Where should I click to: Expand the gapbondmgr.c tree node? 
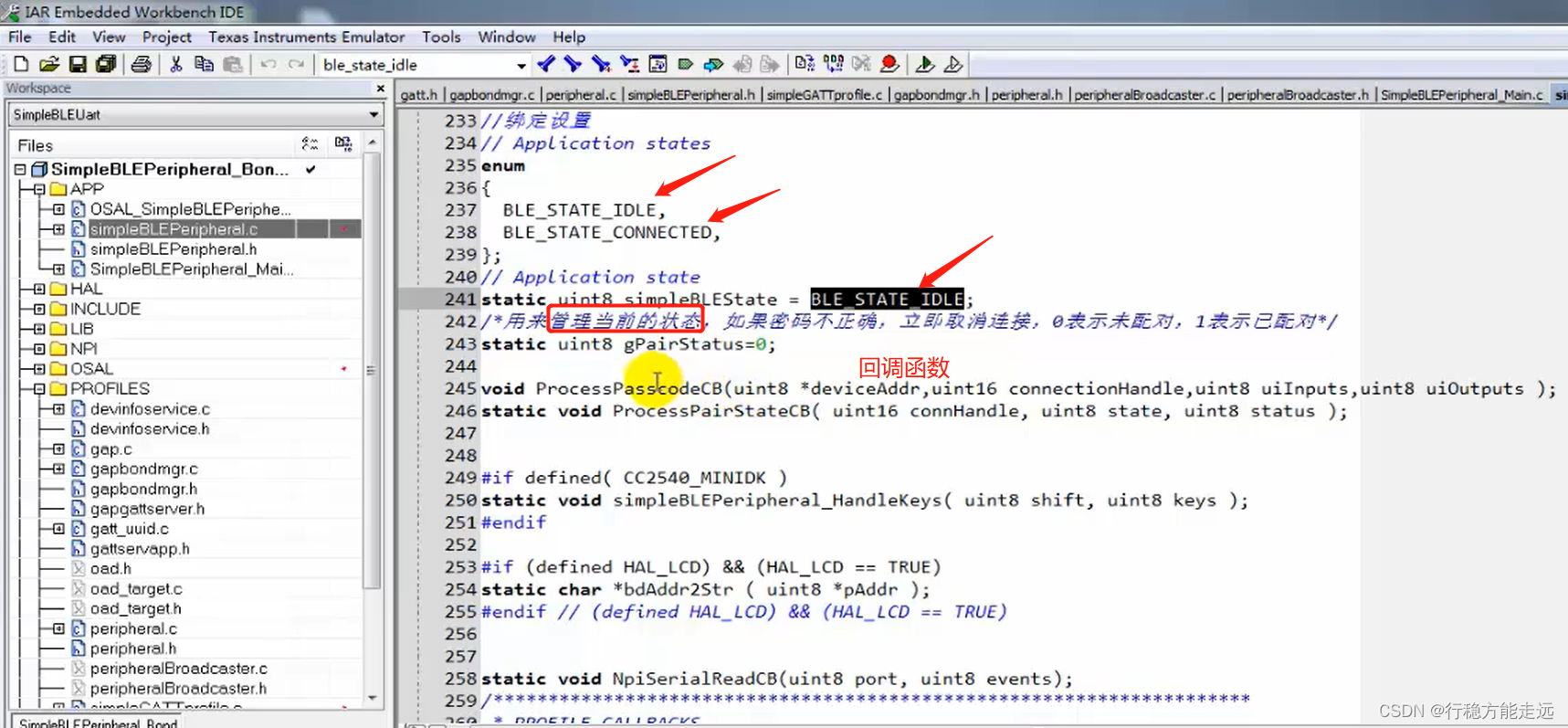[58, 469]
